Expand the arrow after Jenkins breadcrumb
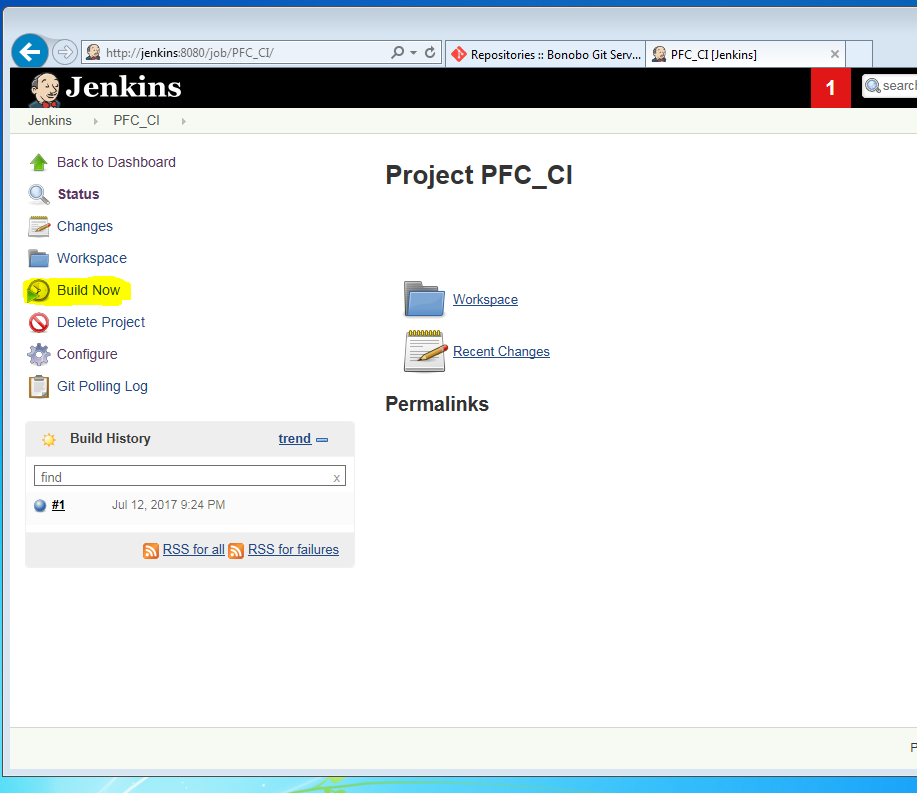Viewport: 917px width, 793px height. (x=95, y=121)
